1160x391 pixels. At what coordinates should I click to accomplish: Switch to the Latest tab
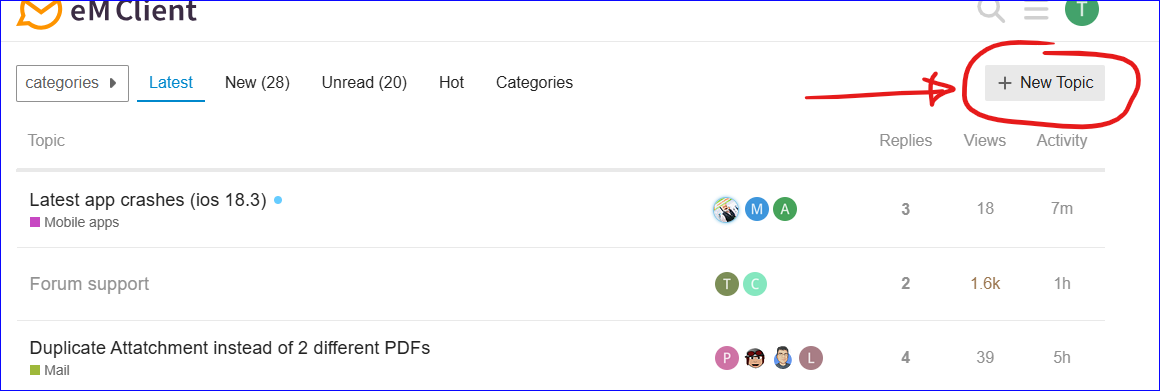tap(171, 83)
